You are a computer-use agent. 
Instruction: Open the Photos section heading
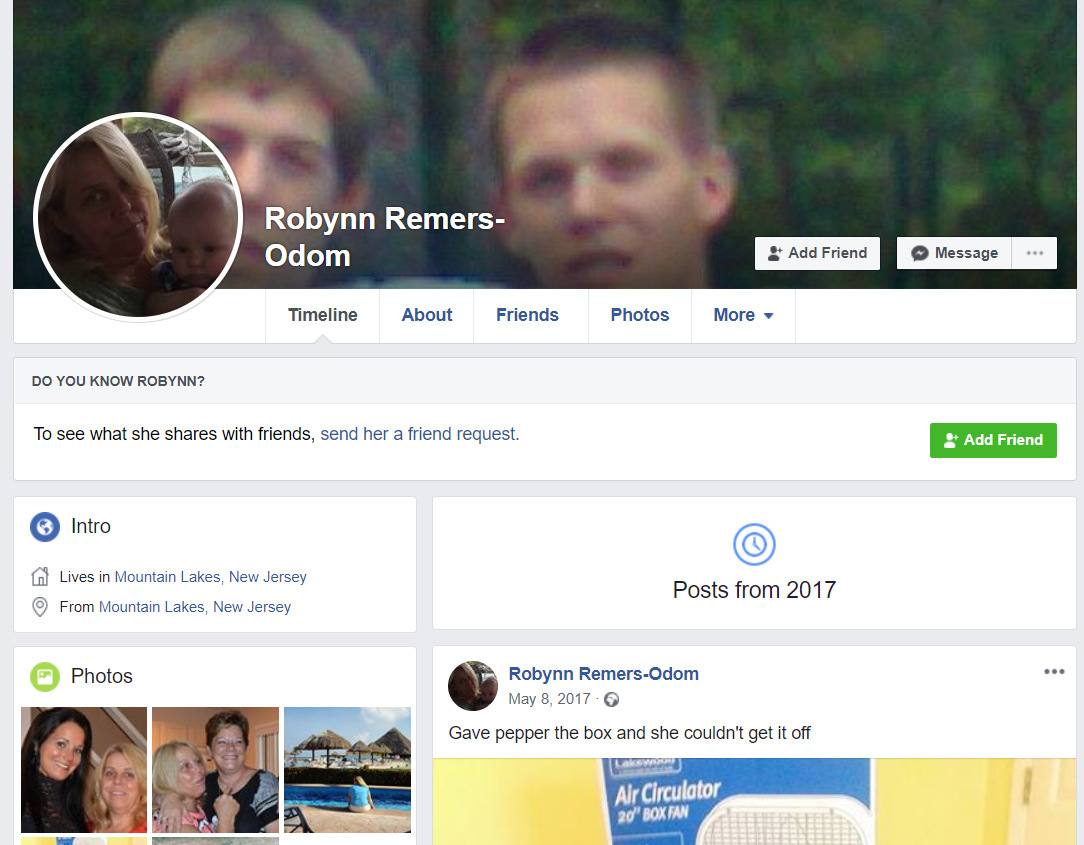point(102,676)
